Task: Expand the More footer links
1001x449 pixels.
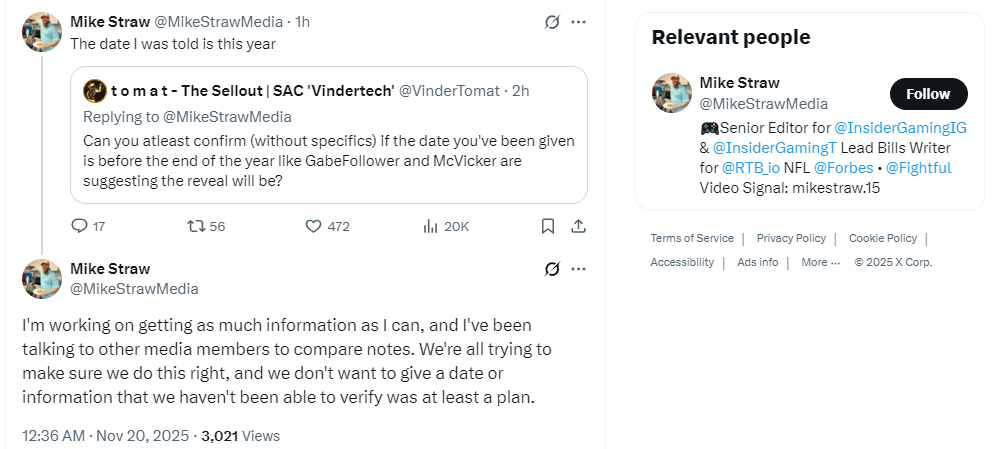Action: [821, 263]
